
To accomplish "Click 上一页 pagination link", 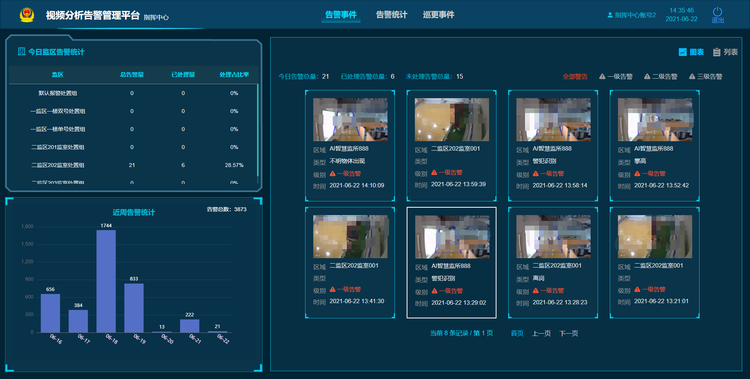I will click(x=541, y=333).
